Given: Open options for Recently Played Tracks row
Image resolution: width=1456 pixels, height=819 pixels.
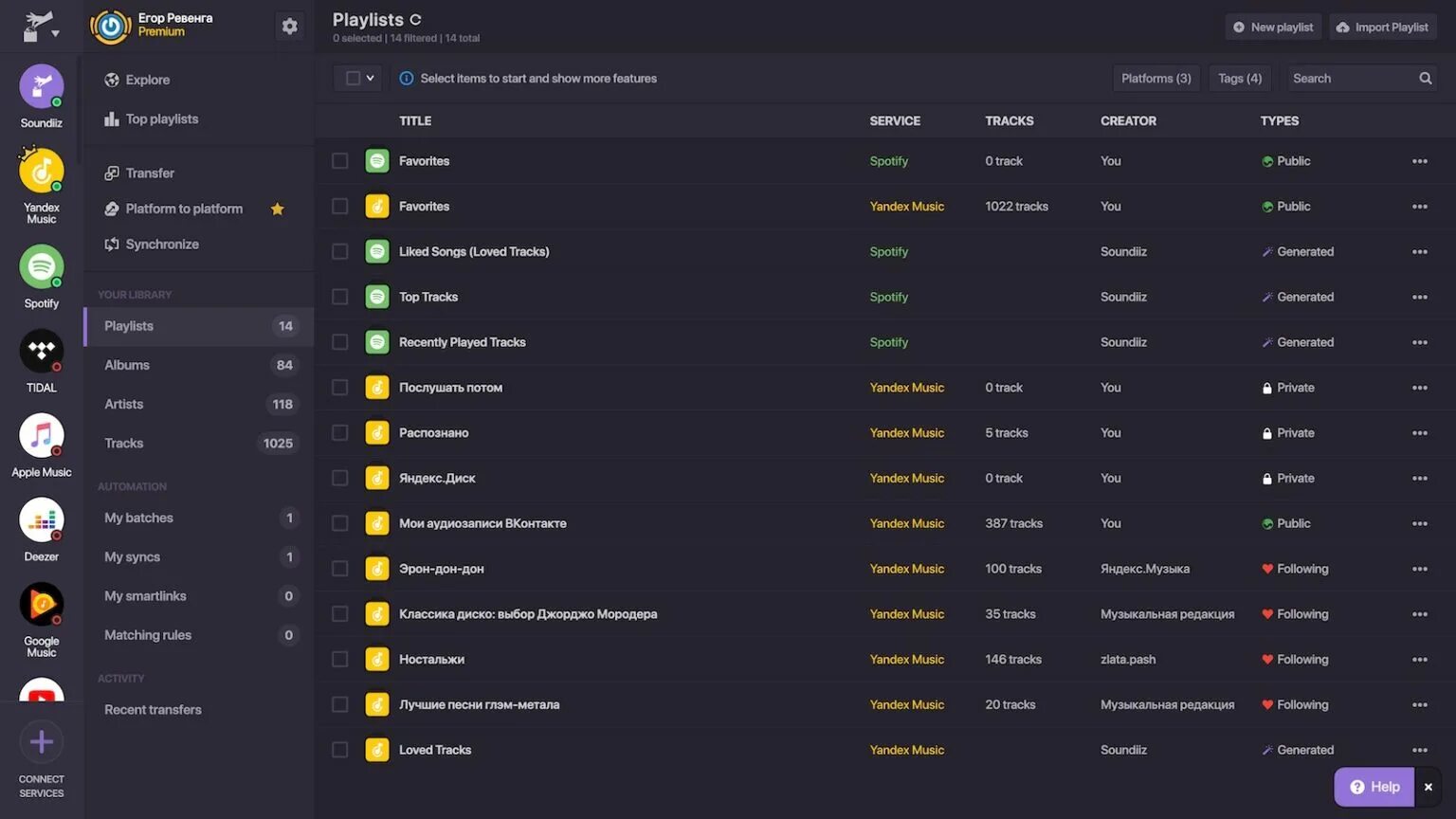Looking at the screenshot, I should [x=1419, y=342].
